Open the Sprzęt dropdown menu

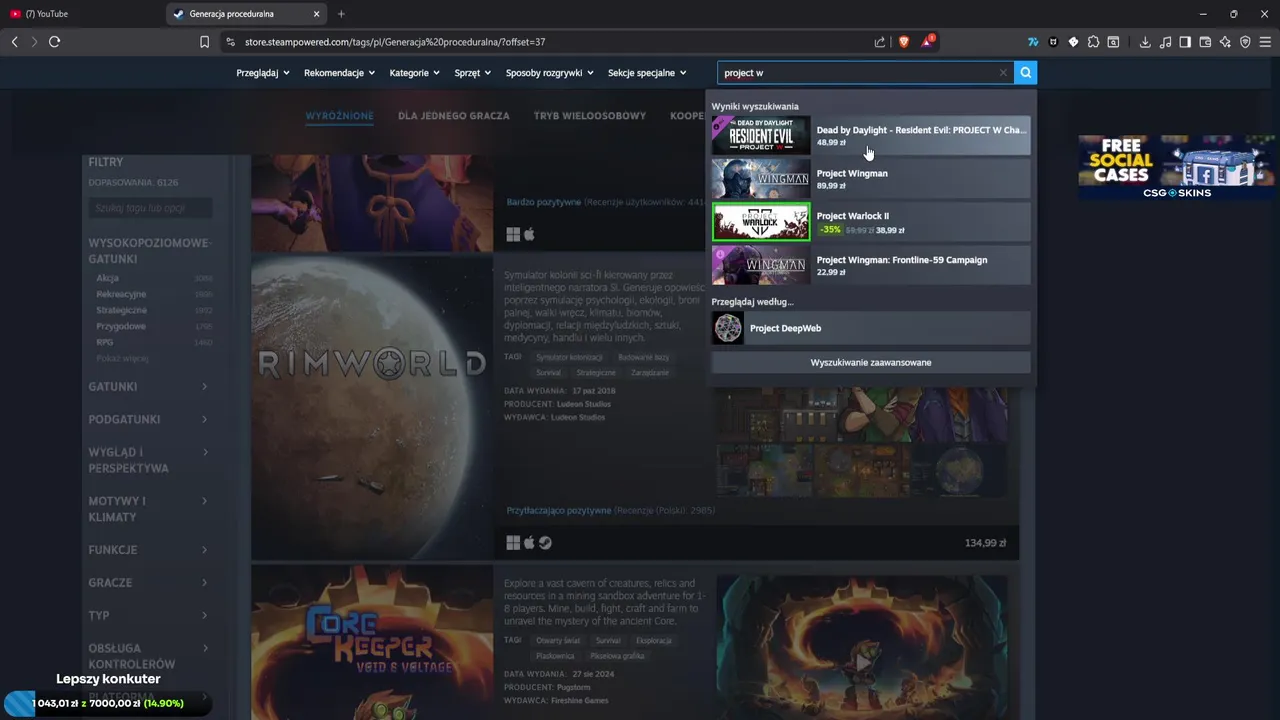point(473,73)
